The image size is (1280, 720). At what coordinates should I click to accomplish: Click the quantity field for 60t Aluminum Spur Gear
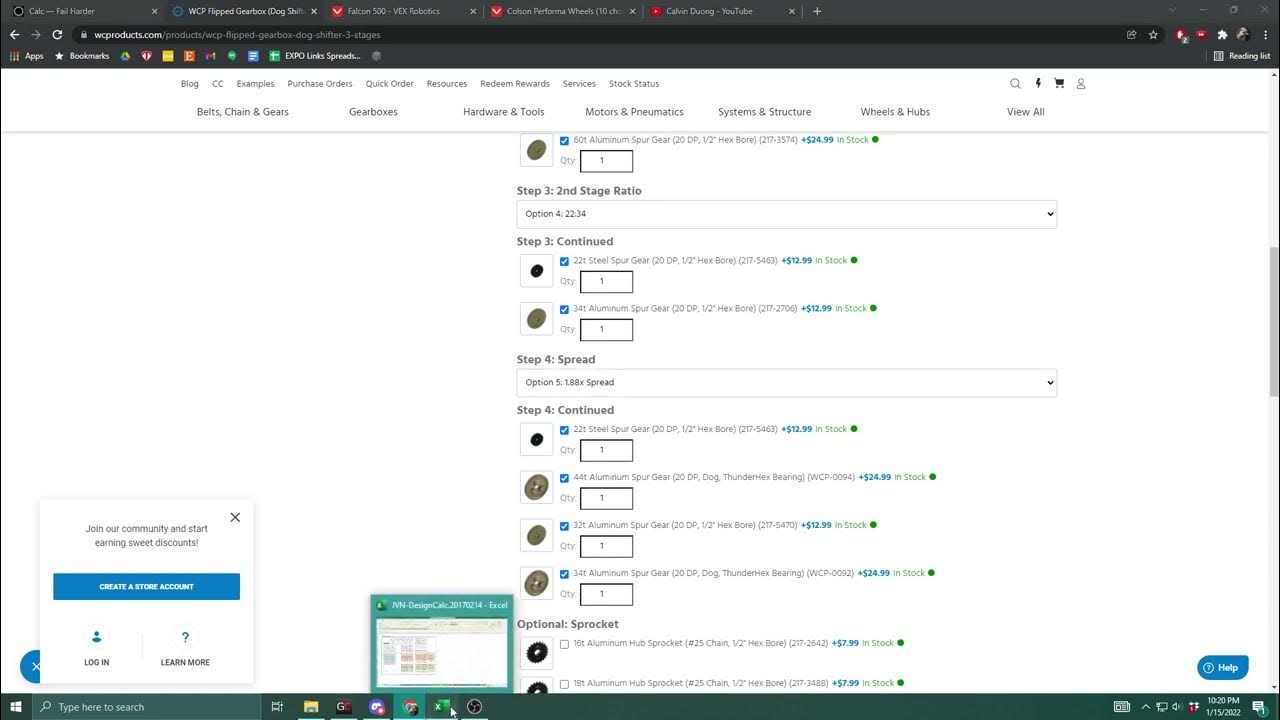(x=606, y=161)
